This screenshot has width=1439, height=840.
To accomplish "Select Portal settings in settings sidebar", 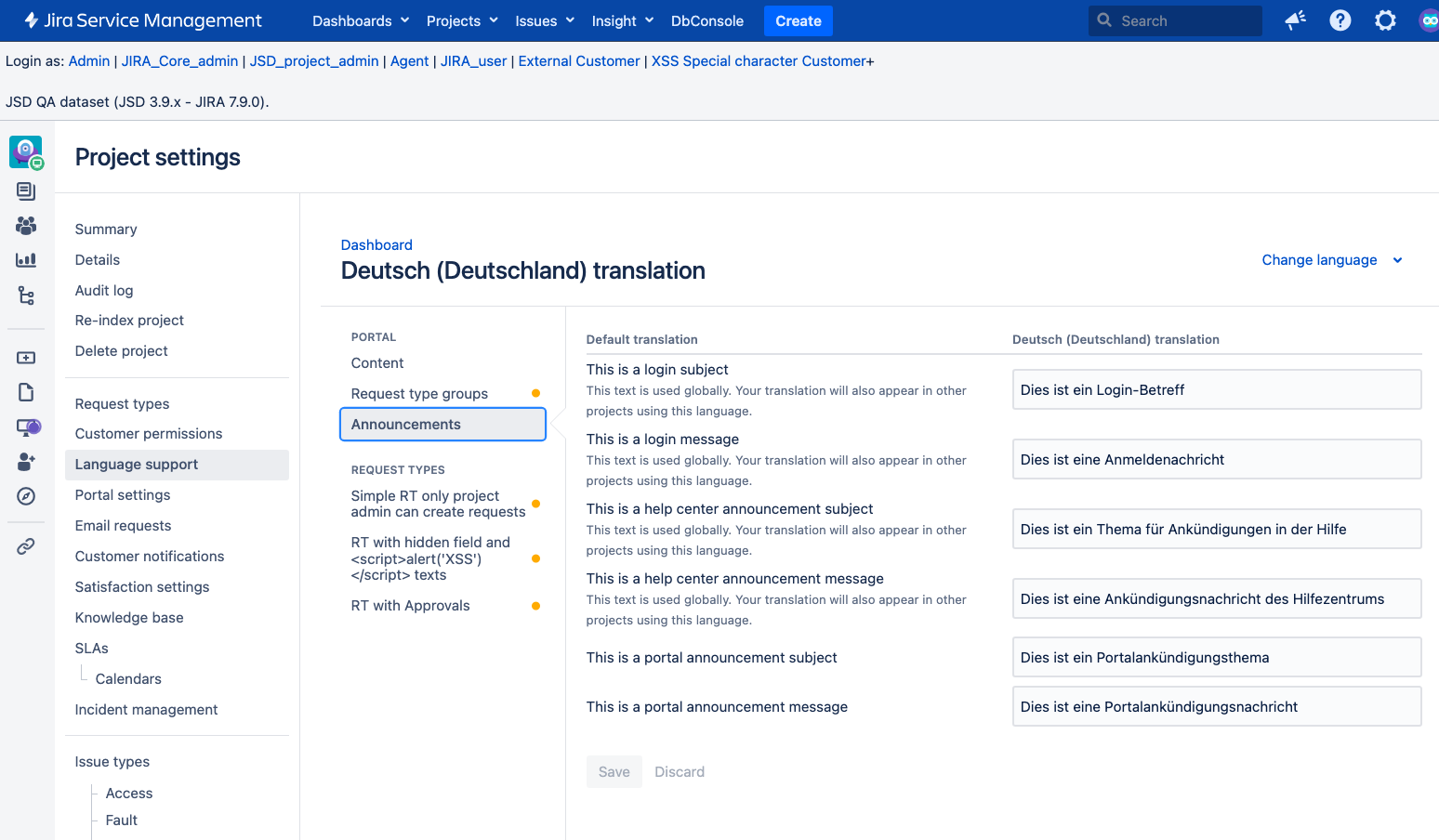I will (x=123, y=495).
